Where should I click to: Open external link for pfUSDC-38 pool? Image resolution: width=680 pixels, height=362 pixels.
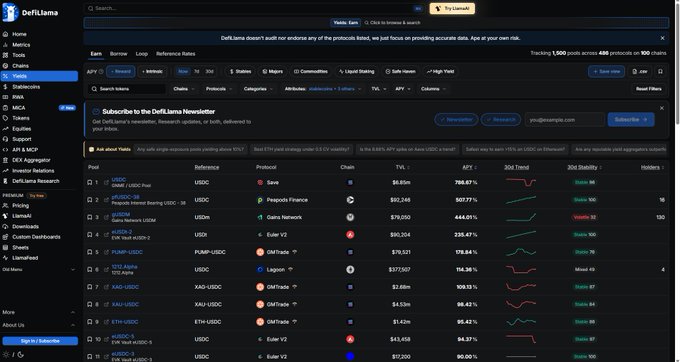[x=106, y=200]
